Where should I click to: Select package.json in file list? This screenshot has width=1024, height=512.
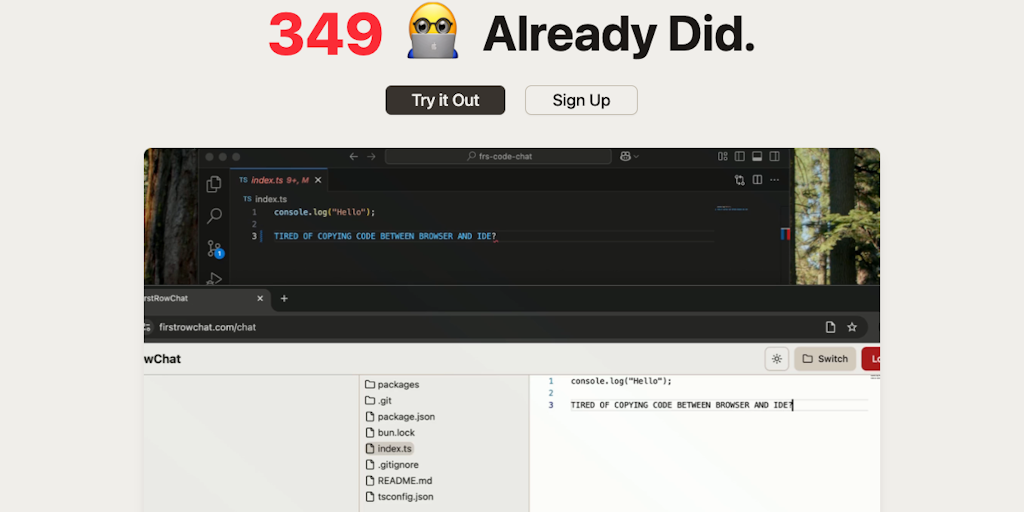400,417
